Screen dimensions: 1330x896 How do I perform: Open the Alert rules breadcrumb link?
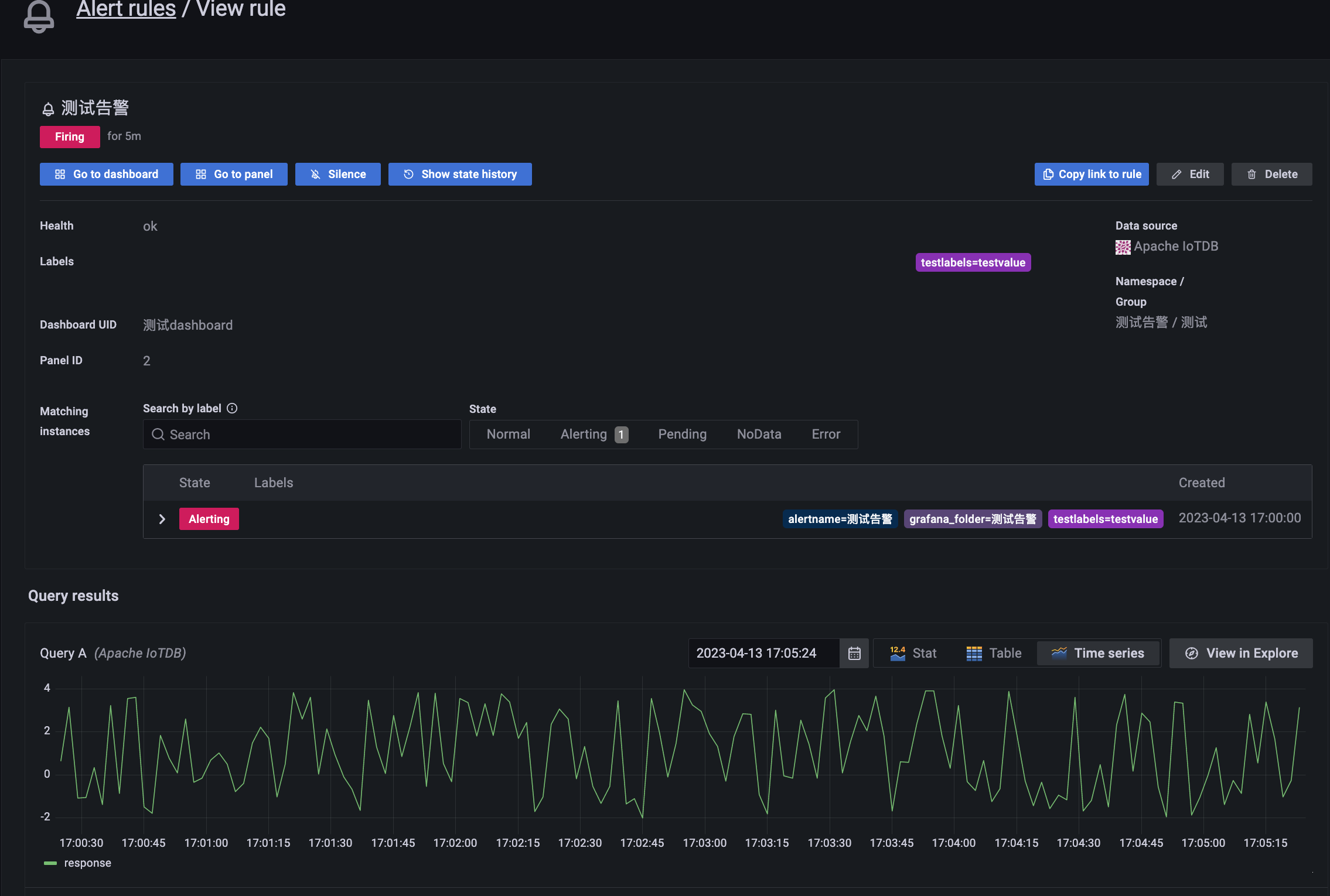126,9
